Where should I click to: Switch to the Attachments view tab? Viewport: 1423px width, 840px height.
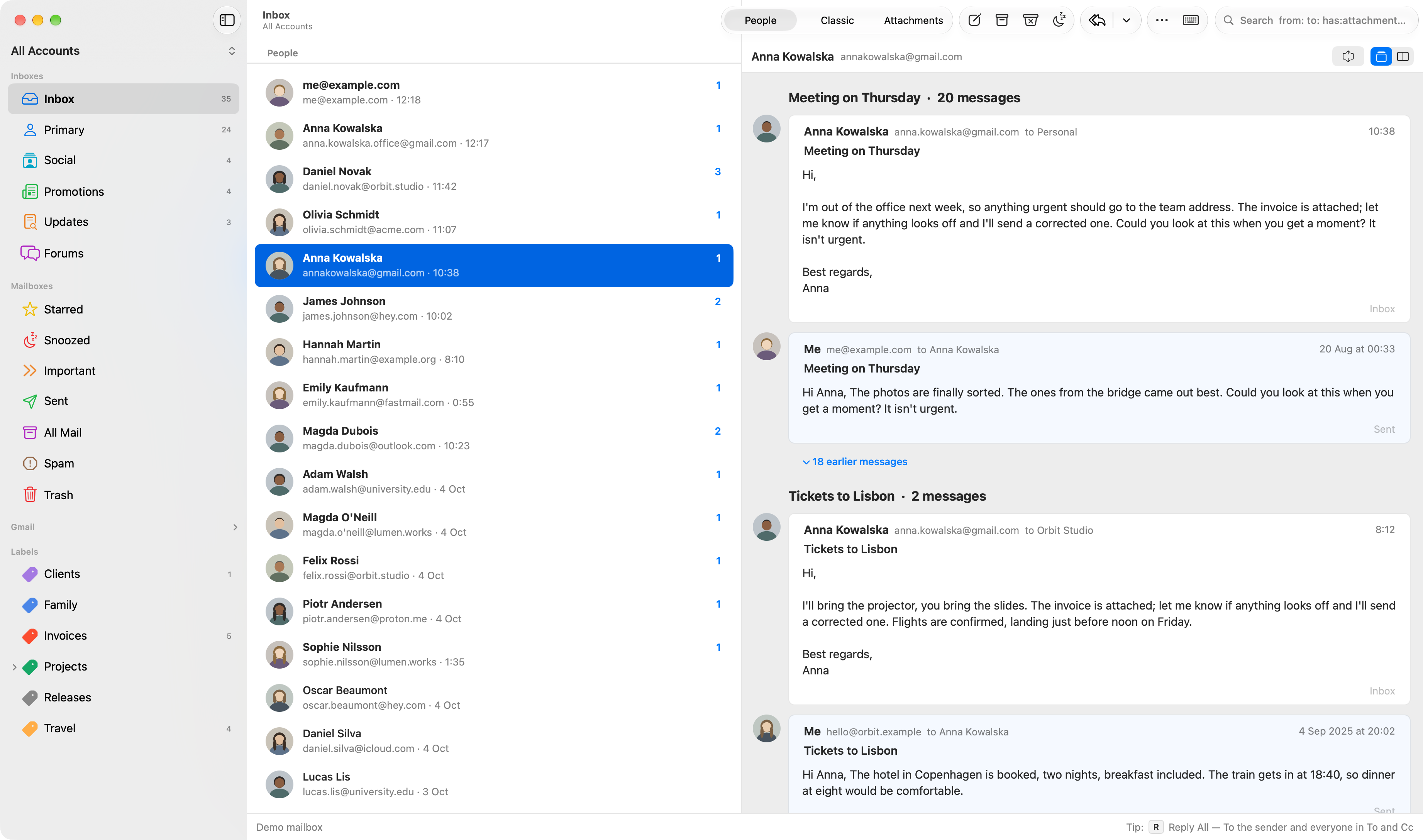(x=913, y=20)
